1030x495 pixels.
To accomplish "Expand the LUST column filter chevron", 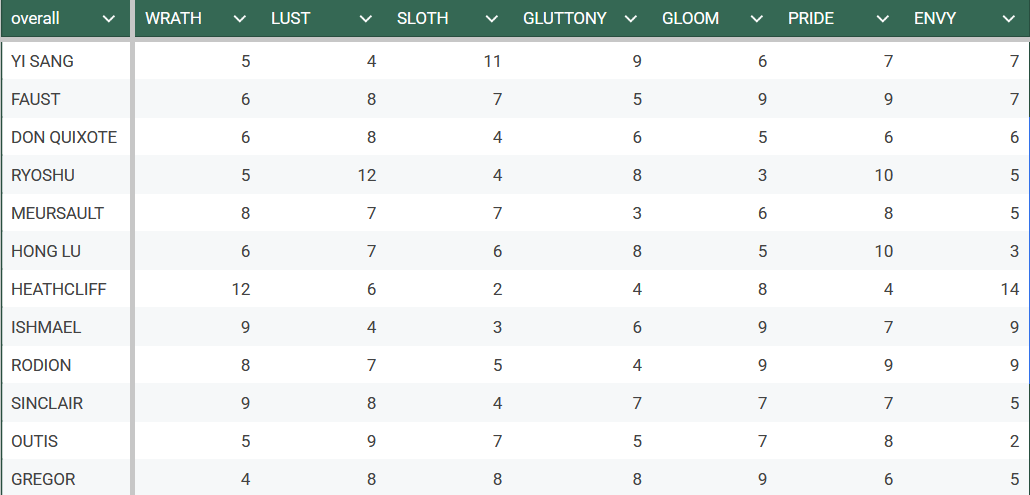I will [366, 19].
